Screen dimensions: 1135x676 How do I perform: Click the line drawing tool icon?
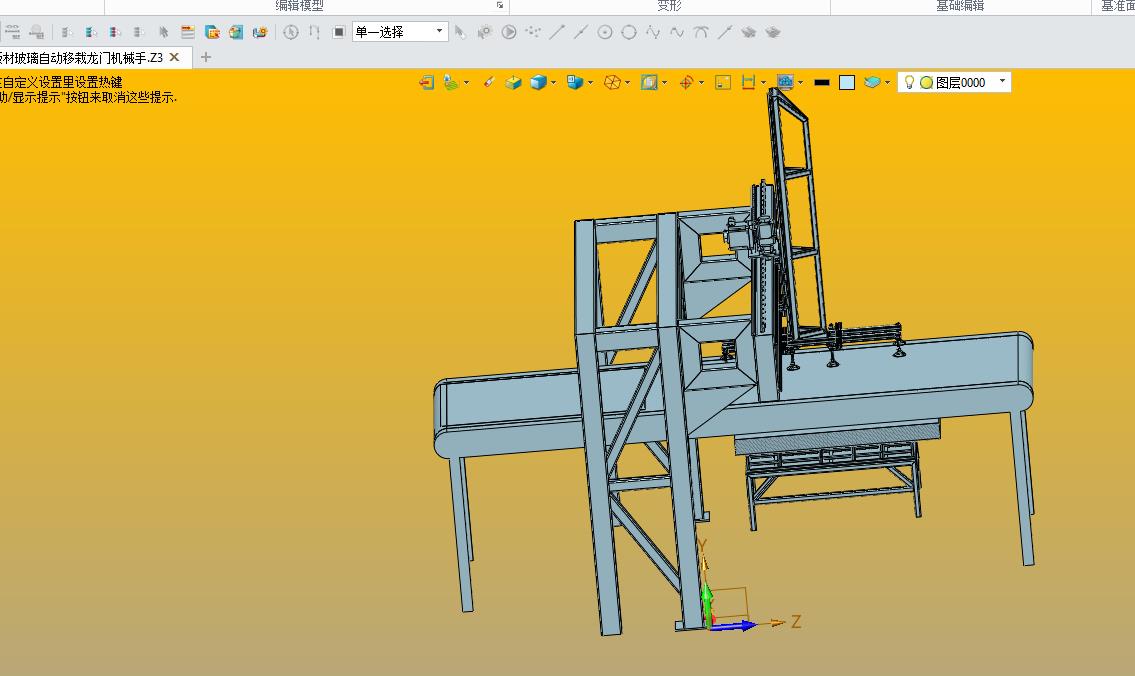pyautogui.click(x=557, y=32)
